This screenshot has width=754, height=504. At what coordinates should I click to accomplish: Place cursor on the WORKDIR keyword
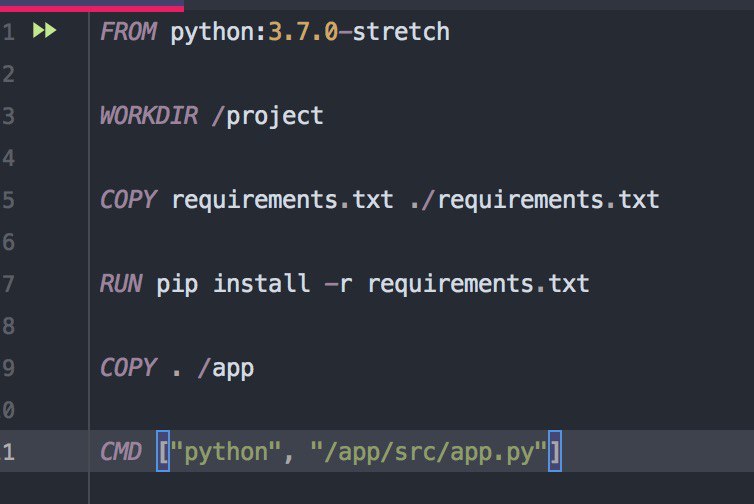(149, 116)
